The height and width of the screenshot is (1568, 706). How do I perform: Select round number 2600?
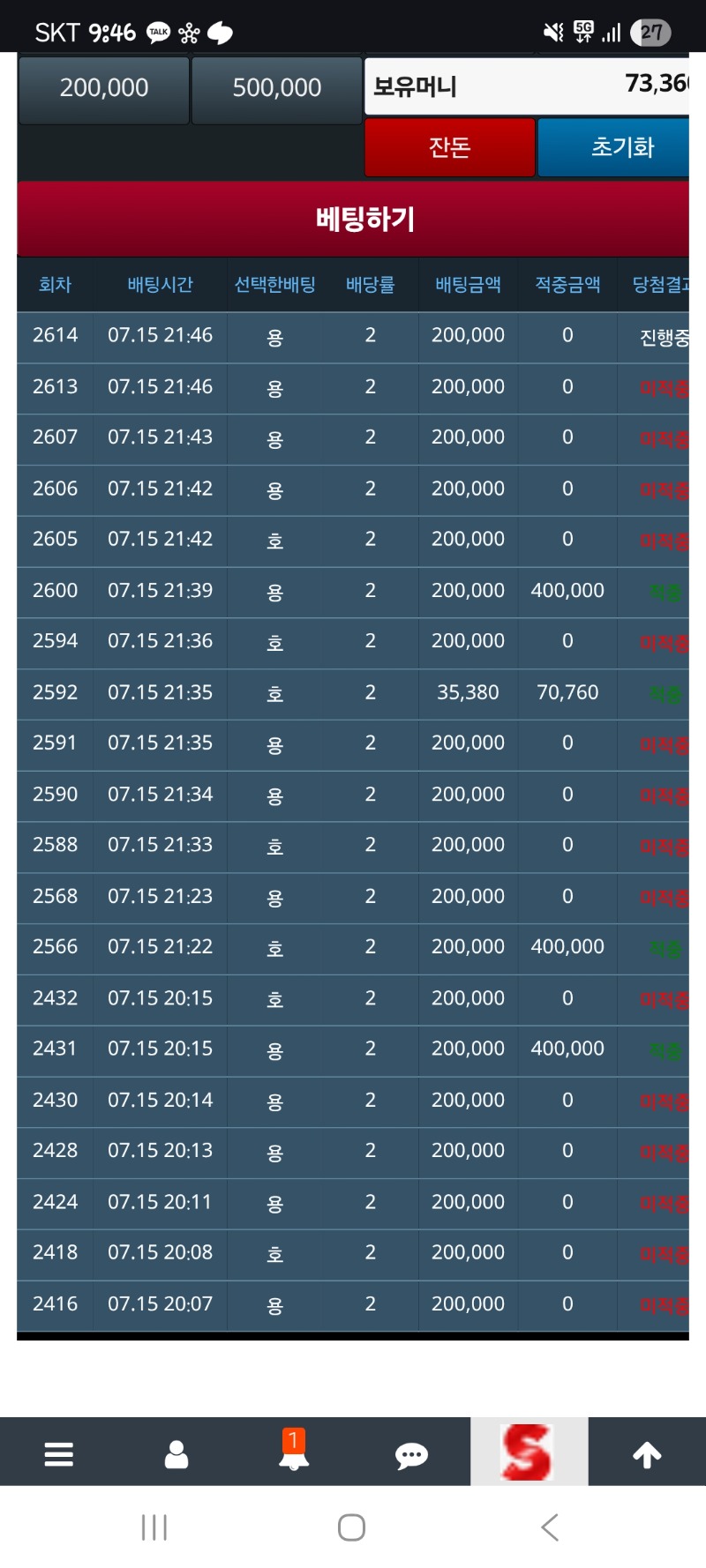(55, 590)
